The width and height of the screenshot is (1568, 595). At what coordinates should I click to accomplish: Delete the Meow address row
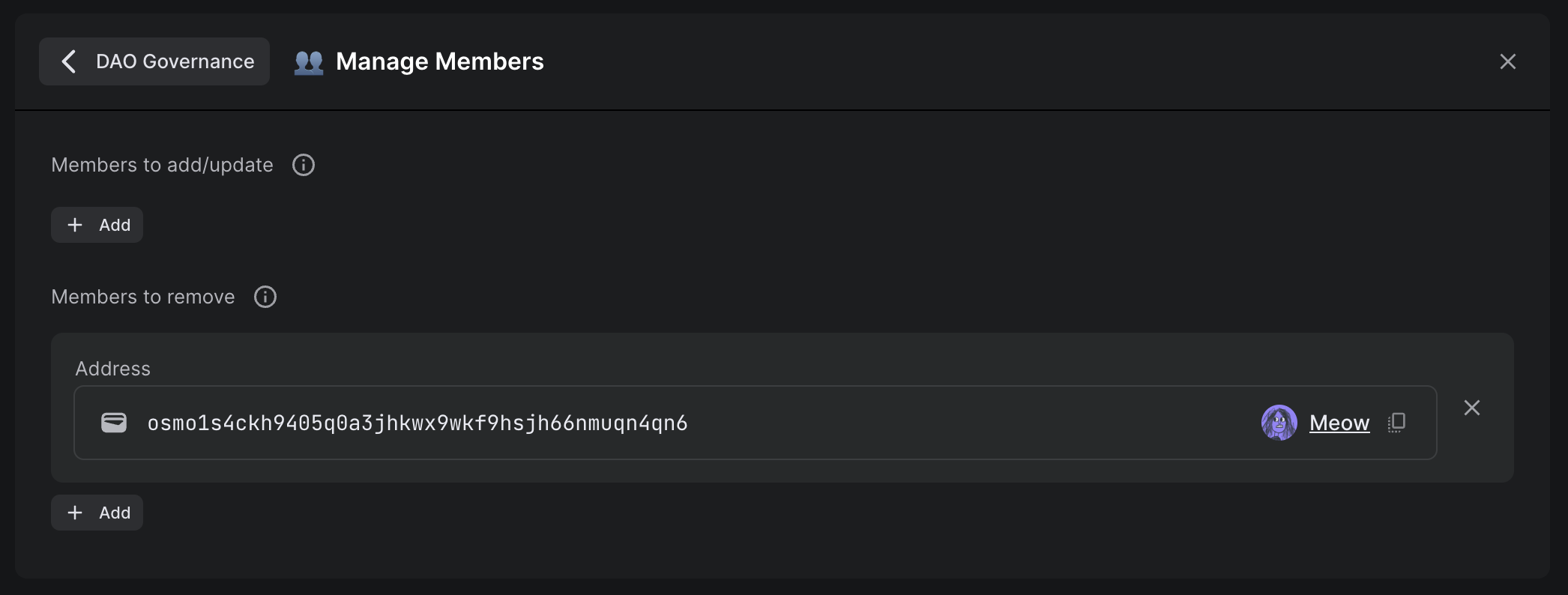point(1471,408)
